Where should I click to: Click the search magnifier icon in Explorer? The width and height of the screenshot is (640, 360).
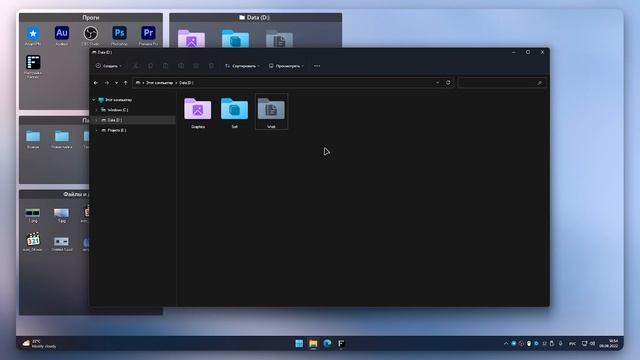(539, 83)
